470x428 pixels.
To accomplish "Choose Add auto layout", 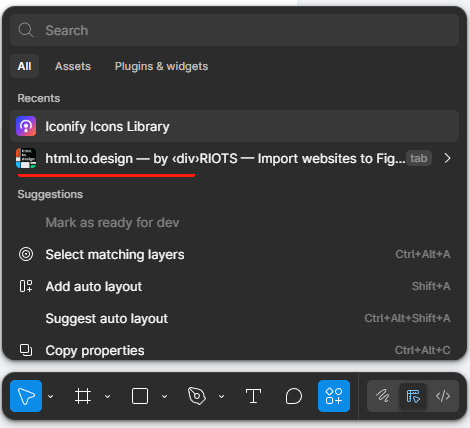I will click(234, 286).
